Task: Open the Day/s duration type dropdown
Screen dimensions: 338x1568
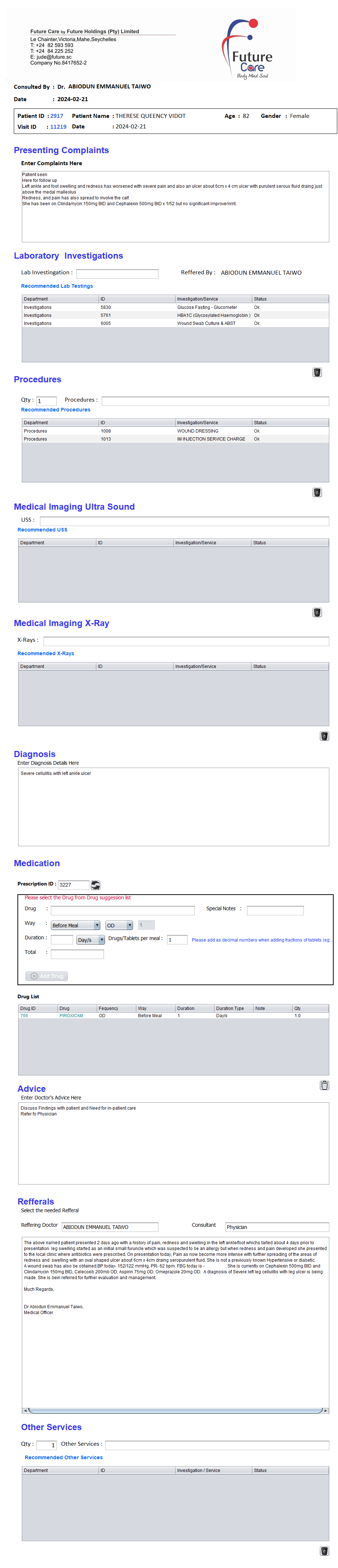Action: pos(90,939)
